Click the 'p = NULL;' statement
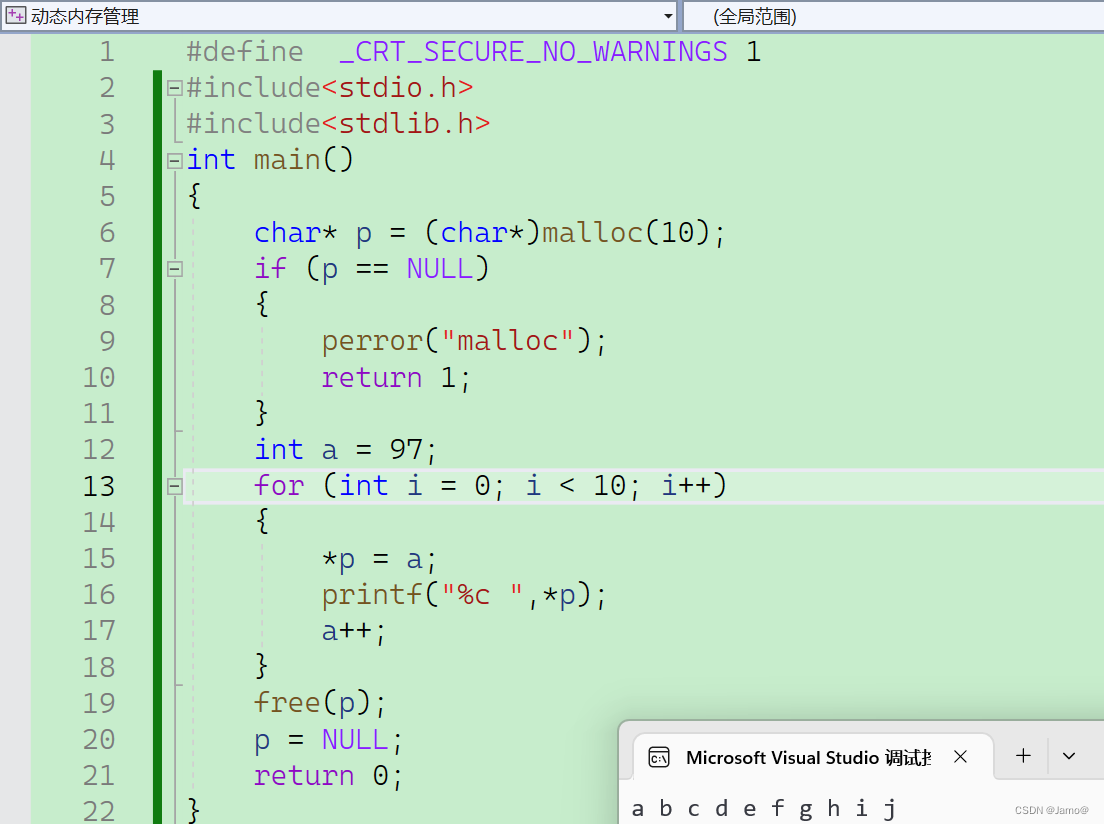Viewport: 1104px width, 824px height. tap(328, 740)
